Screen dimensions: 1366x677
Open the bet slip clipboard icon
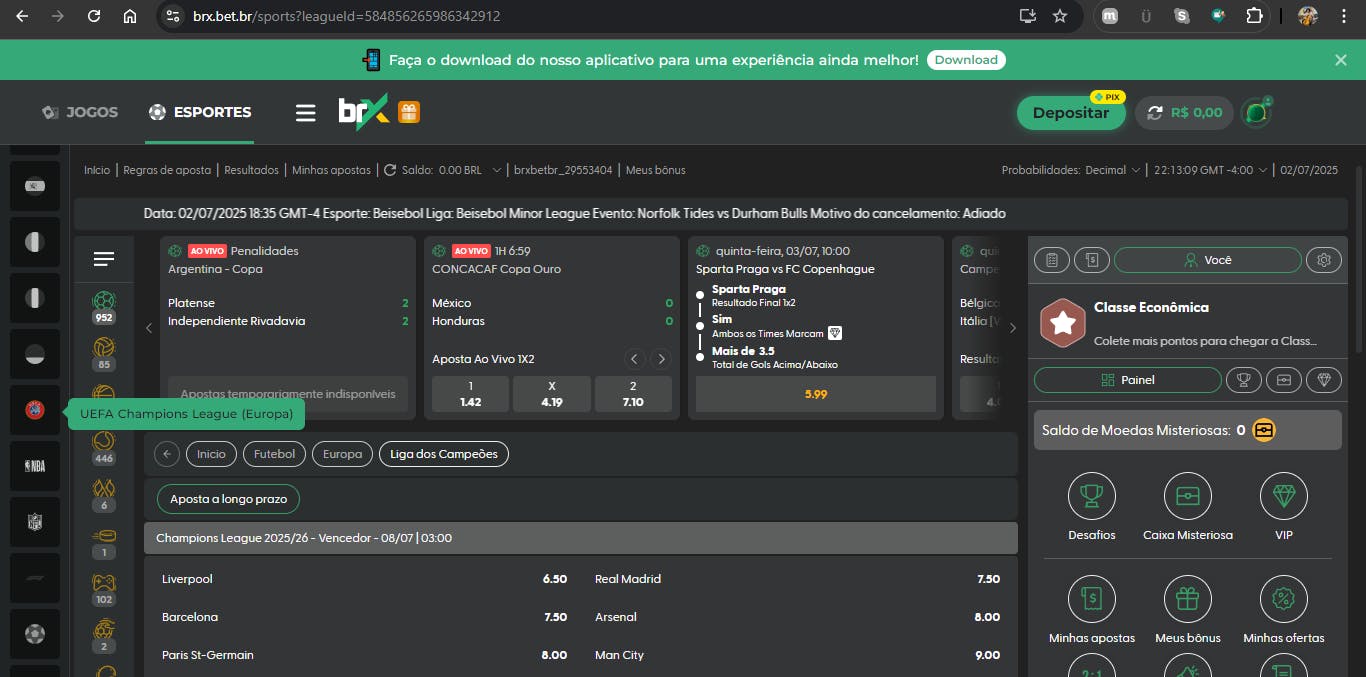pos(1052,260)
